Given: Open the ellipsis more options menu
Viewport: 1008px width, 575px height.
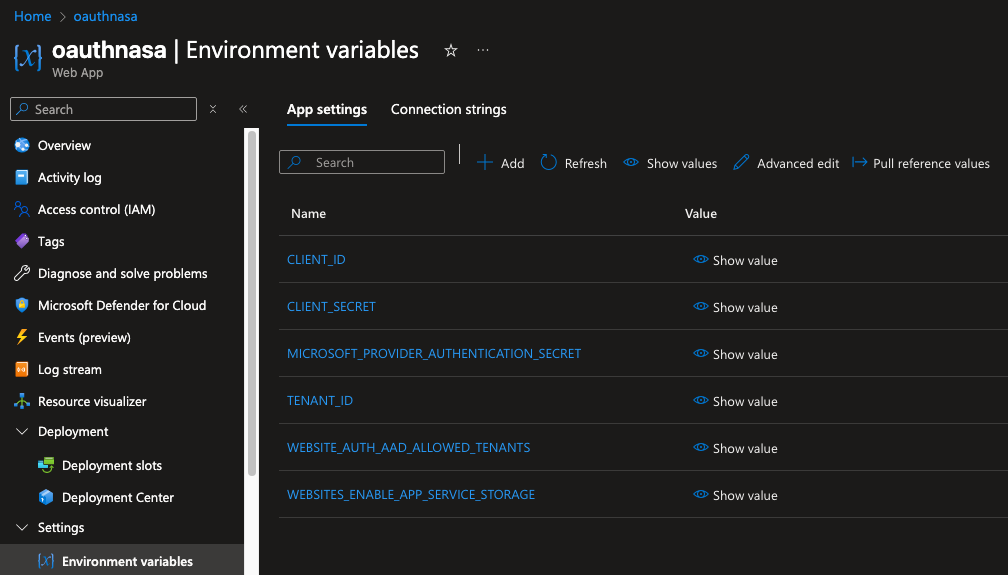Looking at the screenshot, I should click(483, 51).
